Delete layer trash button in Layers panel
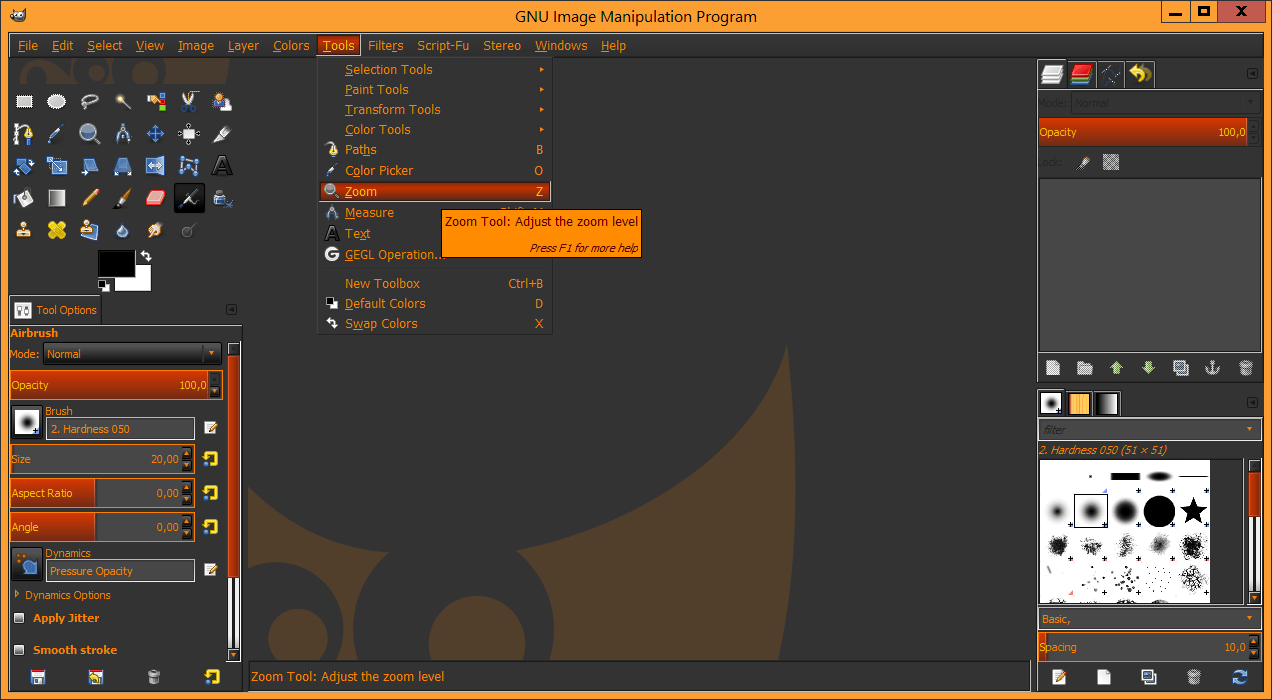Image resolution: width=1272 pixels, height=700 pixels. (x=1245, y=368)
